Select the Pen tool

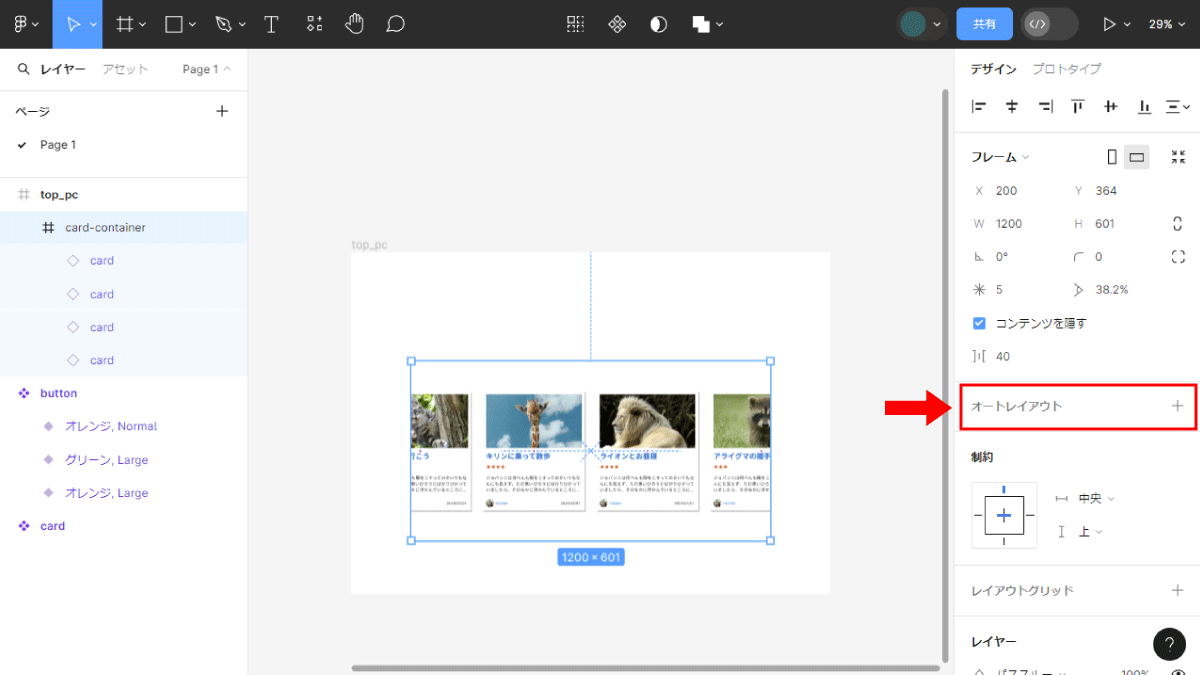(223, 24)
